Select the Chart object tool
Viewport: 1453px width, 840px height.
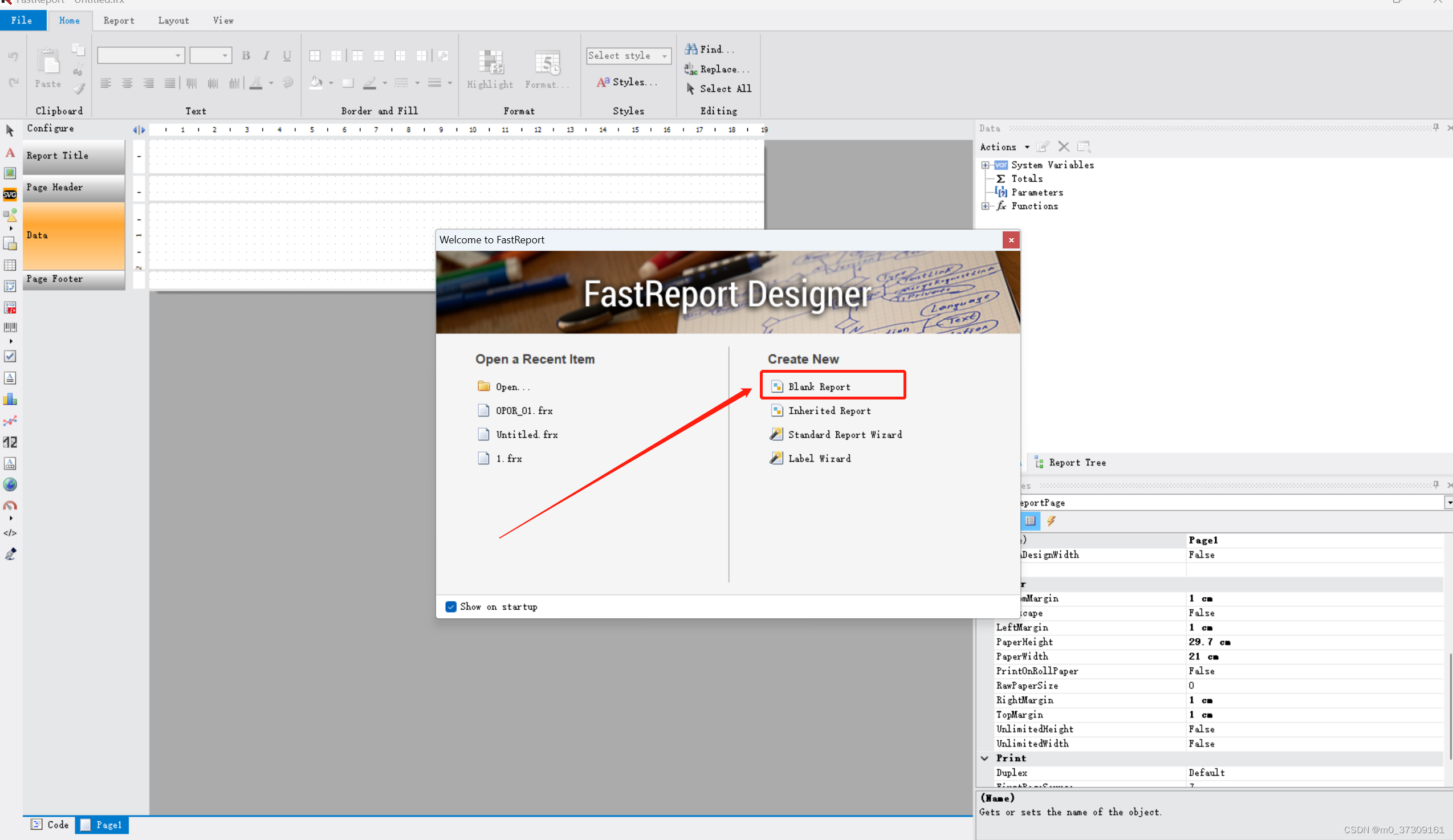coord(10,399)
